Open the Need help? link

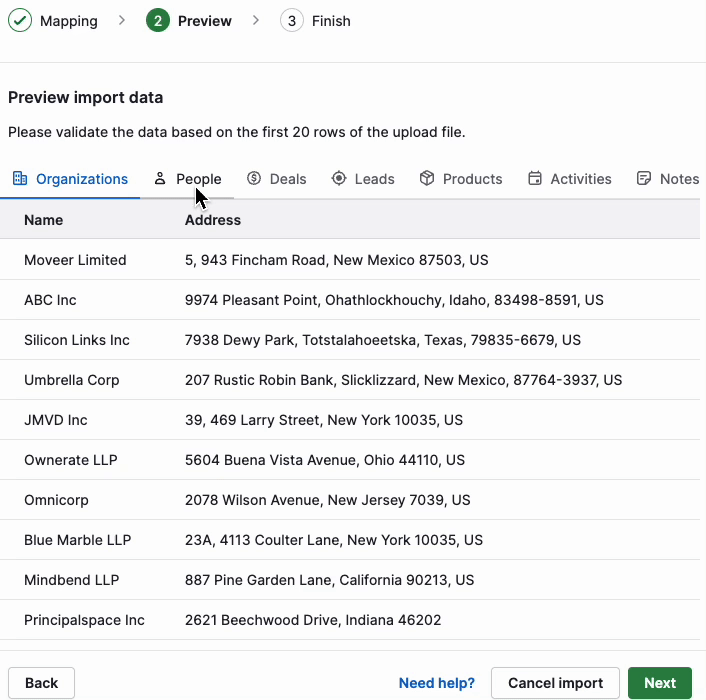(x=437, y=683)
